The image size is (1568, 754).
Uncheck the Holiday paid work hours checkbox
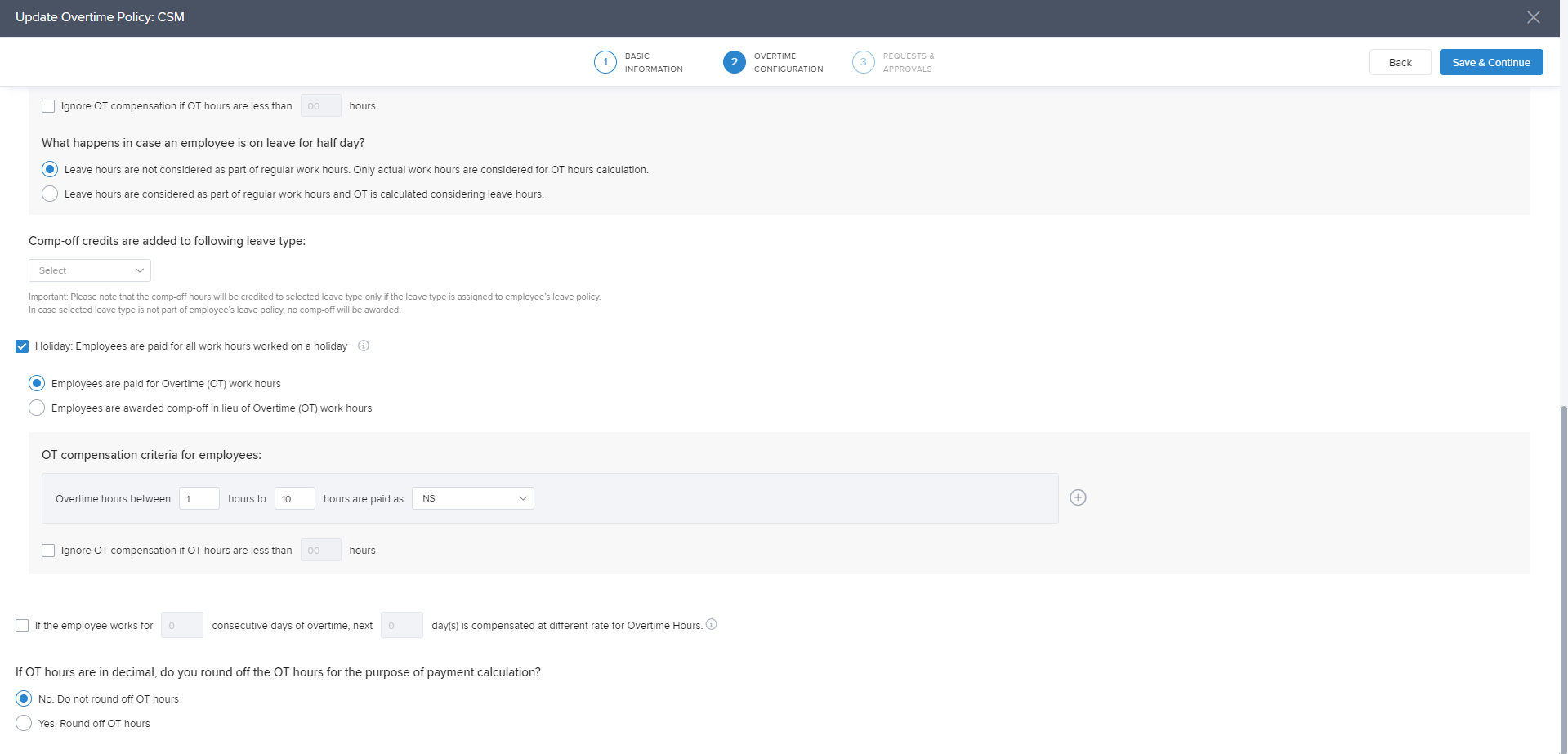click(x=22, y=346)
